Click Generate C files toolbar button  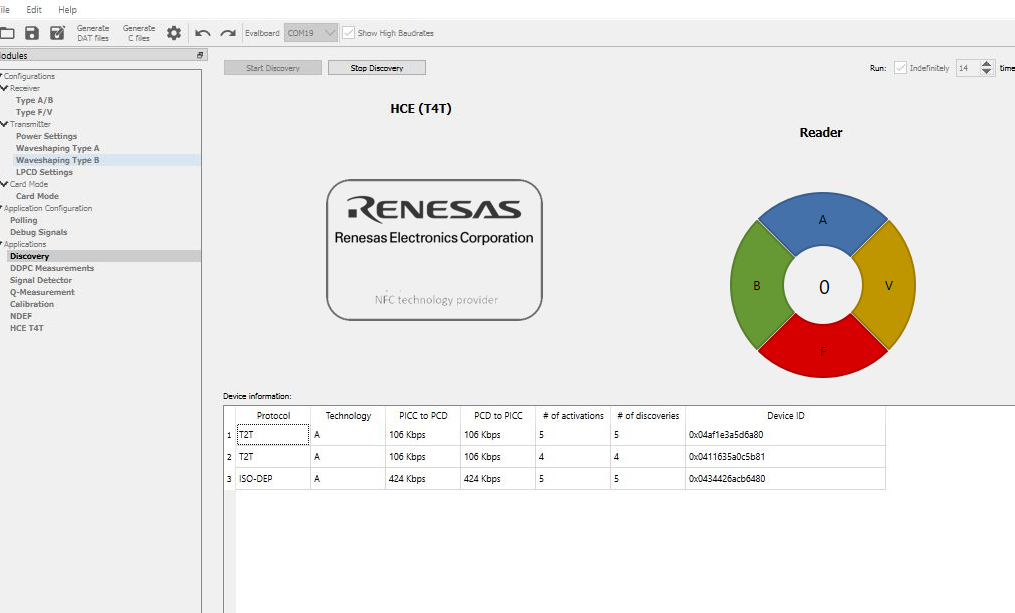click(139, 33)
